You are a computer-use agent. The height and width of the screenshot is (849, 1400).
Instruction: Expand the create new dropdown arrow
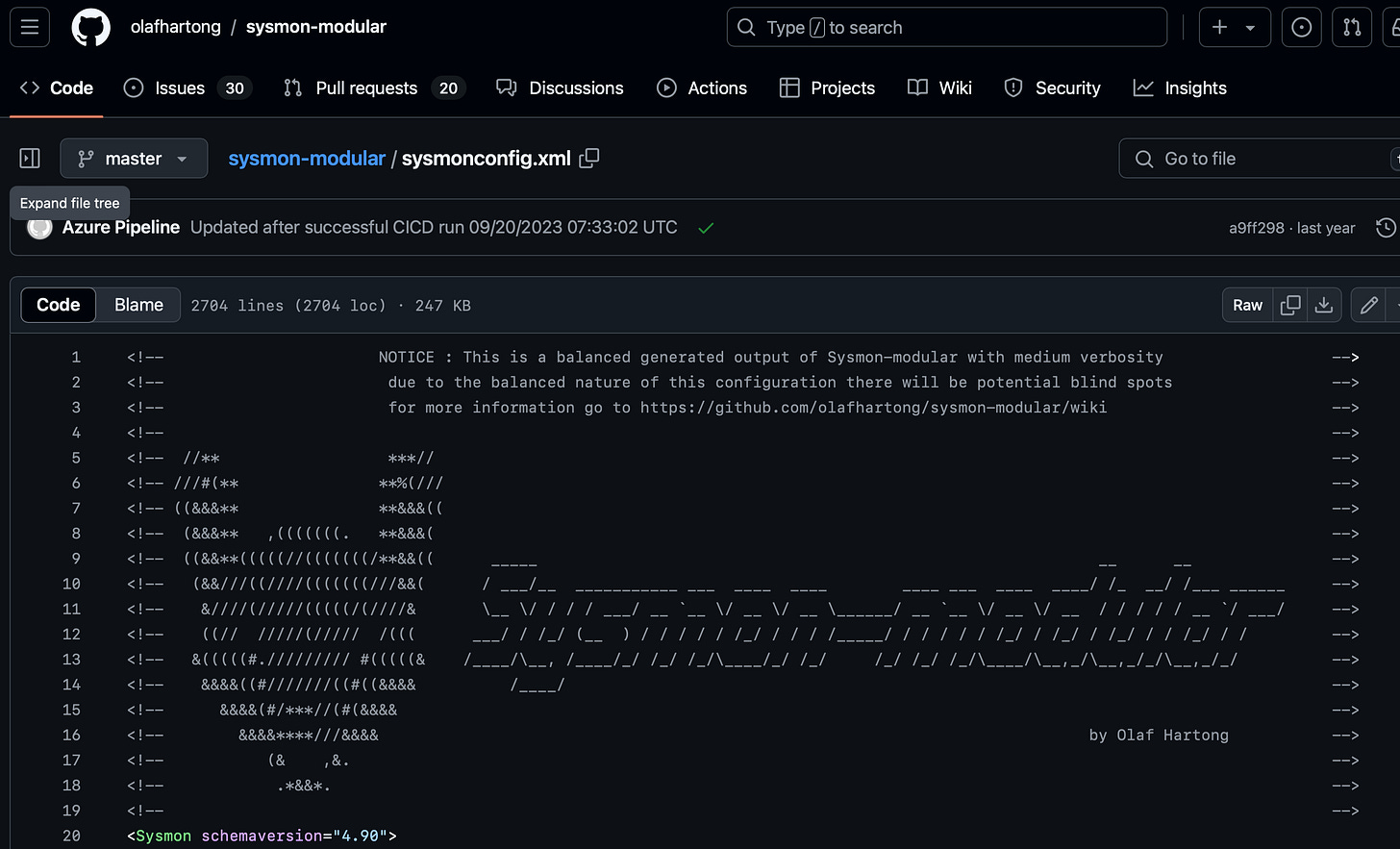pyautogui.click(x=1251, y=27)
